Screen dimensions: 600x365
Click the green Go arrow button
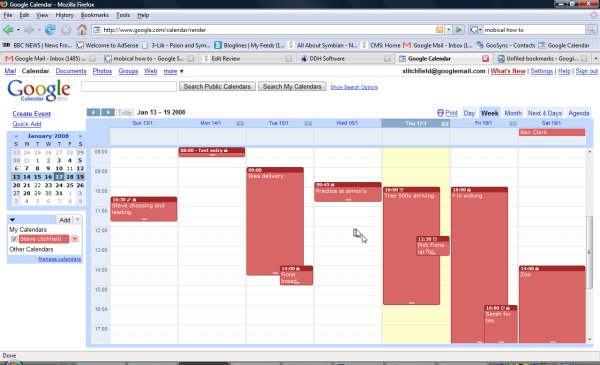point(459,29)
